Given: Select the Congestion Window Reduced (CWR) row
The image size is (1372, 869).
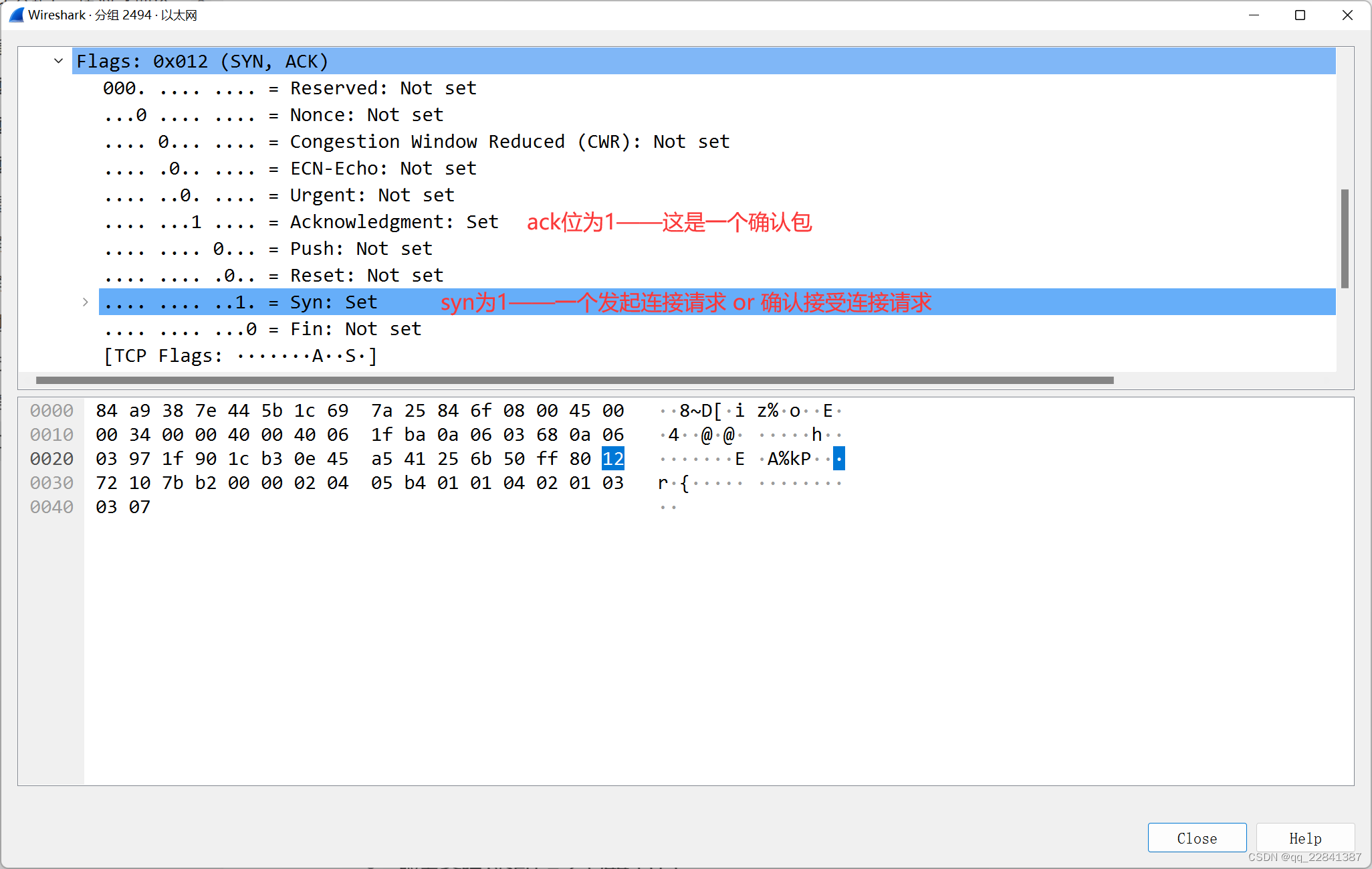Looking at the screenshot, I should [x=717, y=141].
